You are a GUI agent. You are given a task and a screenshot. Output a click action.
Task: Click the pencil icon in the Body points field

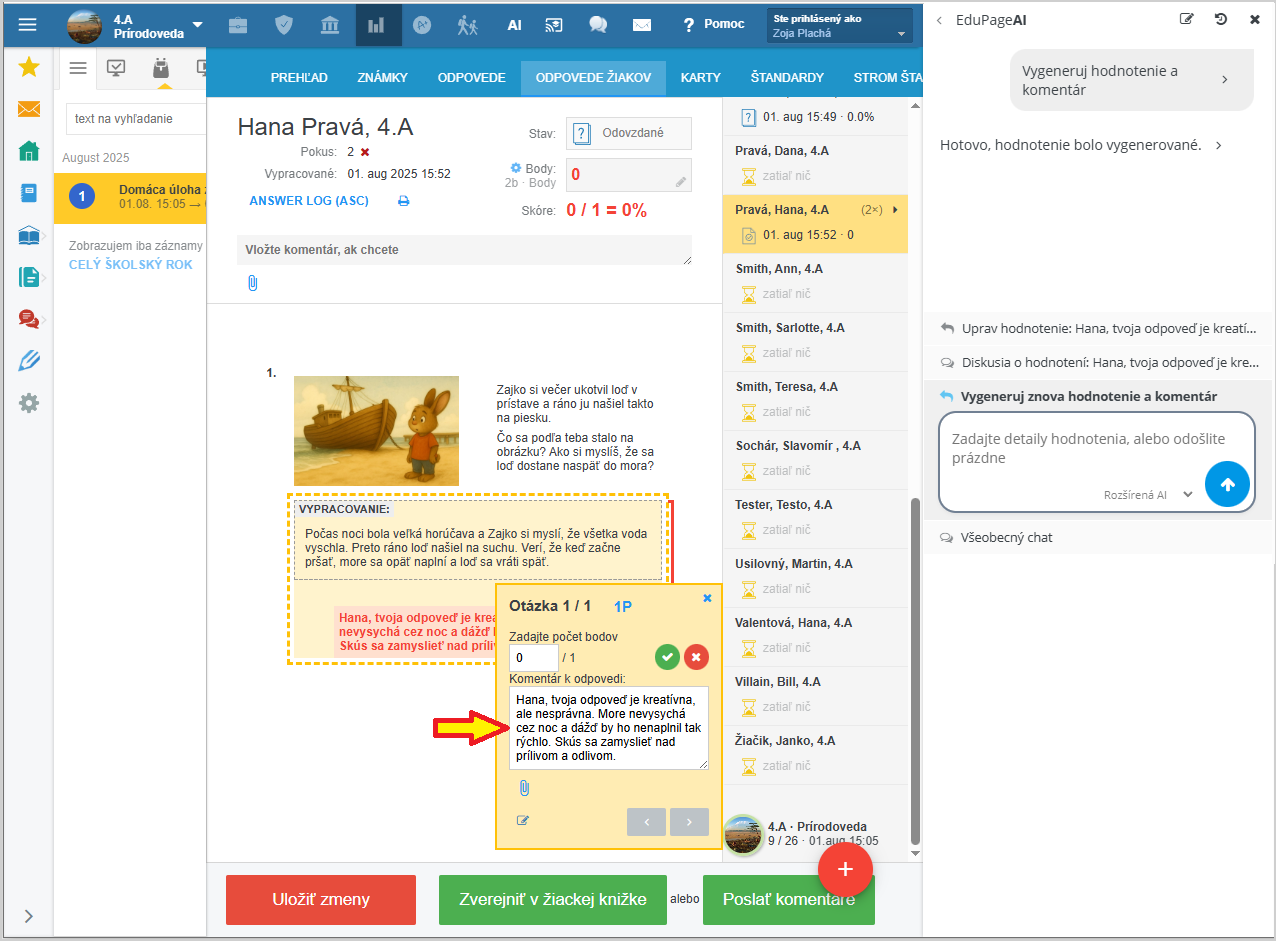pos(681,182)
